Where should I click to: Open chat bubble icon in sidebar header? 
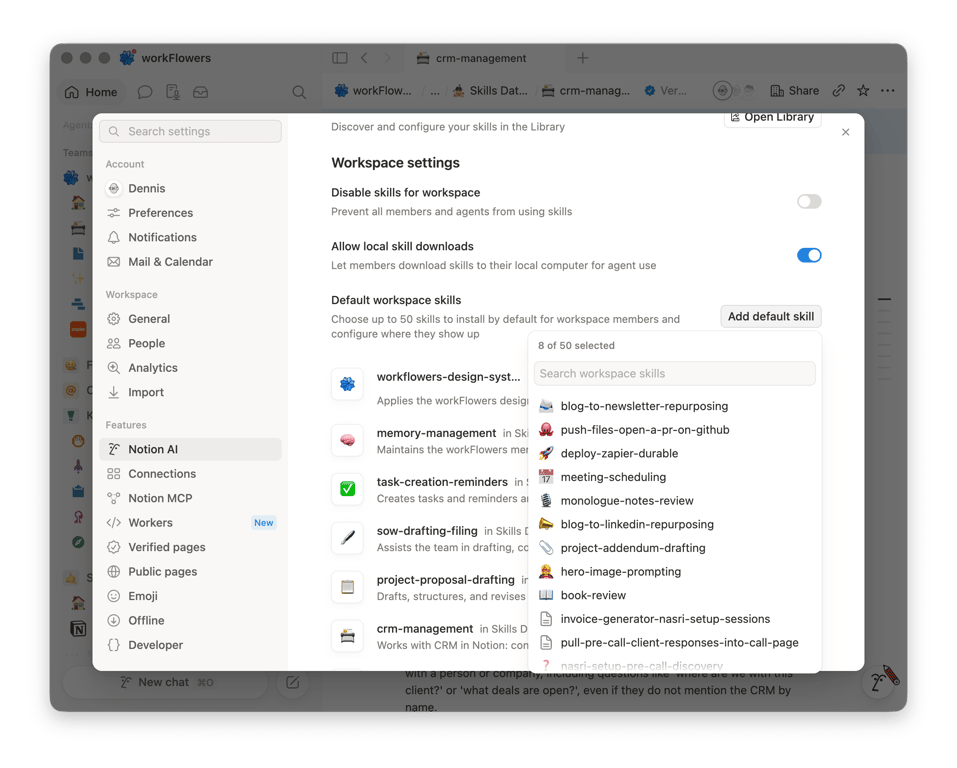coord(145,92)
